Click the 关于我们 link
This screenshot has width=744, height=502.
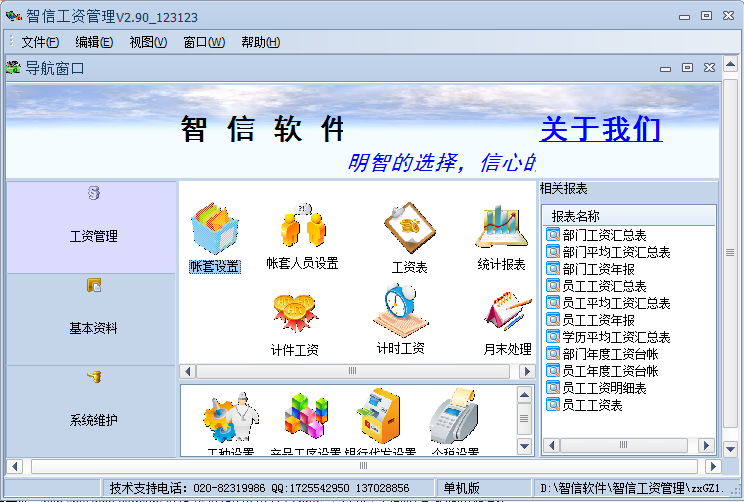point(600,129)
